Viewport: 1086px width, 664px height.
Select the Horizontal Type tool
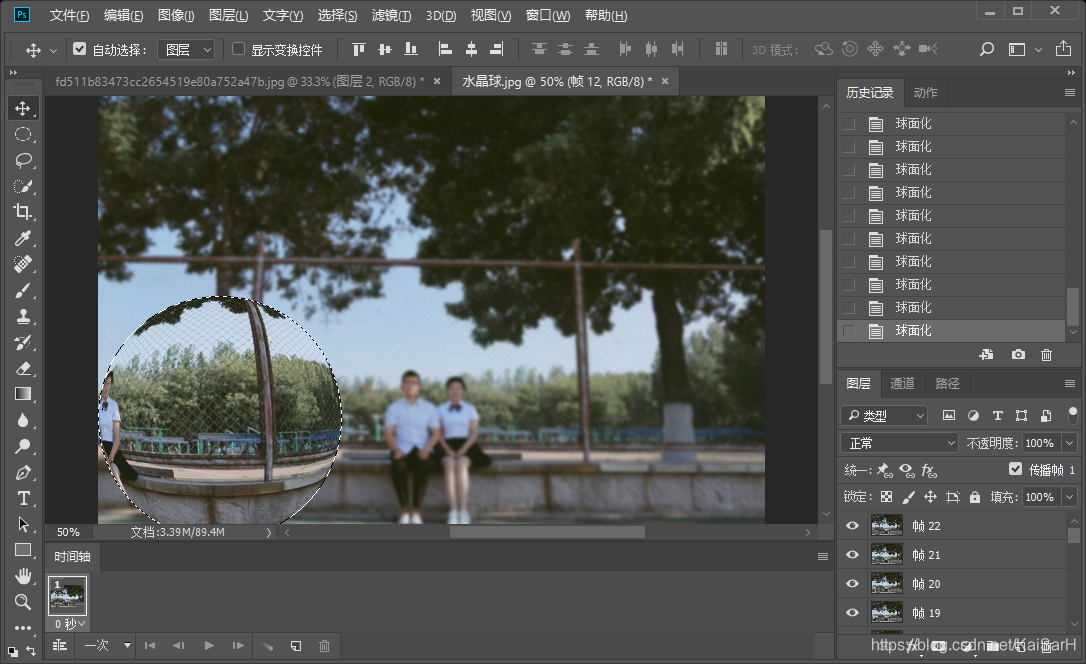point(23,499)
